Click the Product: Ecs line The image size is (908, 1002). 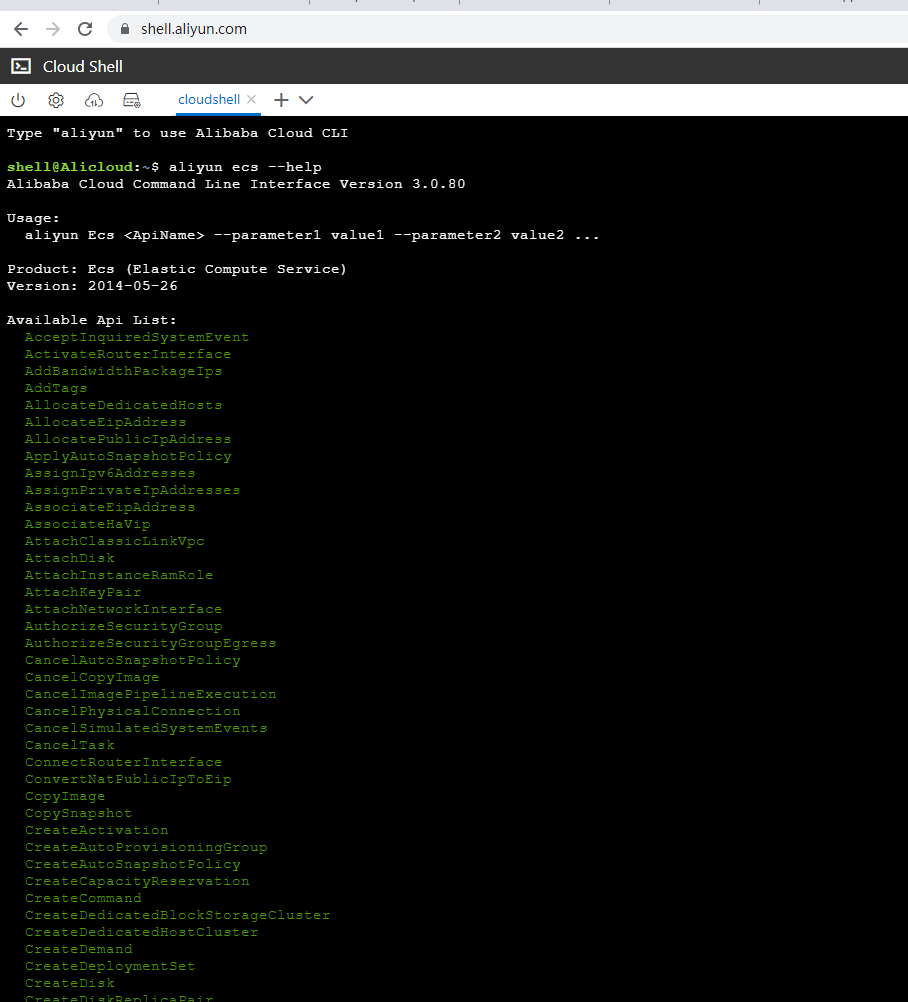click(177, 269)
